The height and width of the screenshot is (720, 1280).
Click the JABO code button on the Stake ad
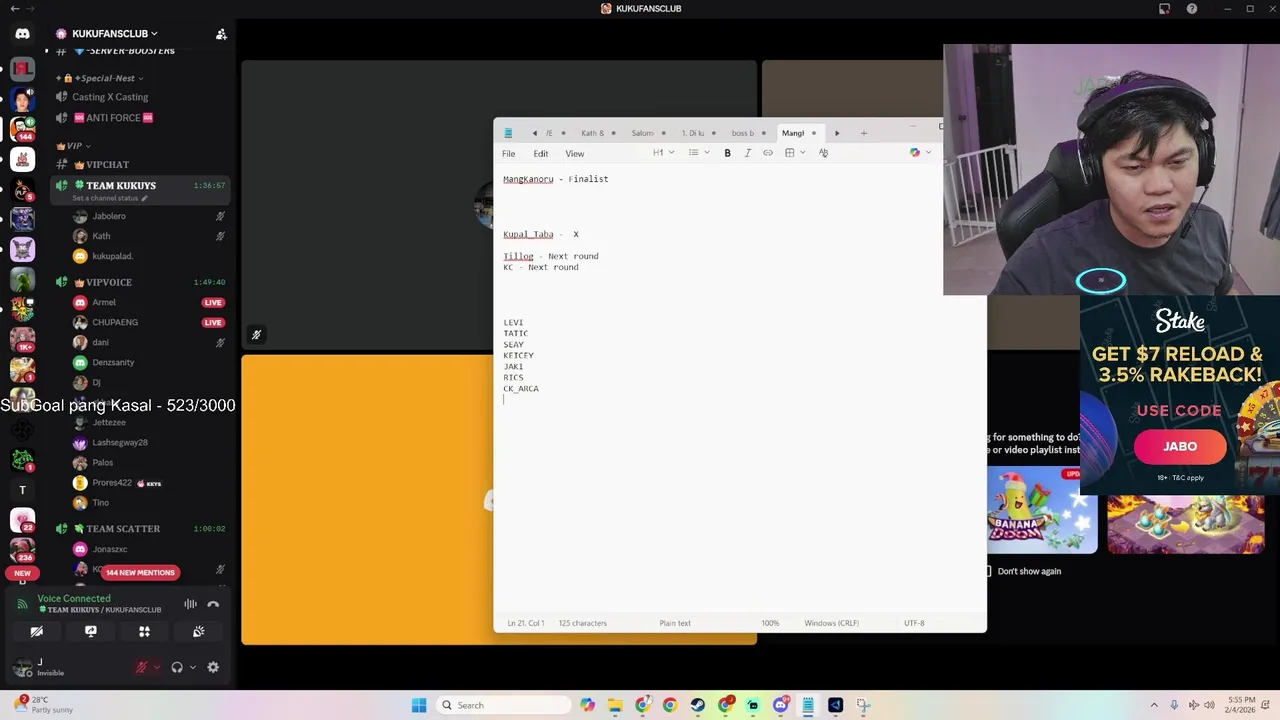click(x=1180, y=446)
